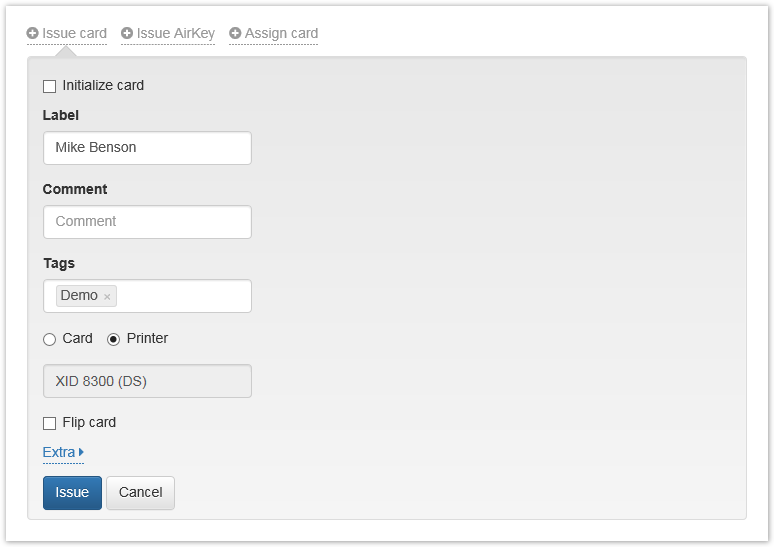Click the plus icon beside Issue AirKey
The width and height of the screenshot is (774, 547).
127,33
